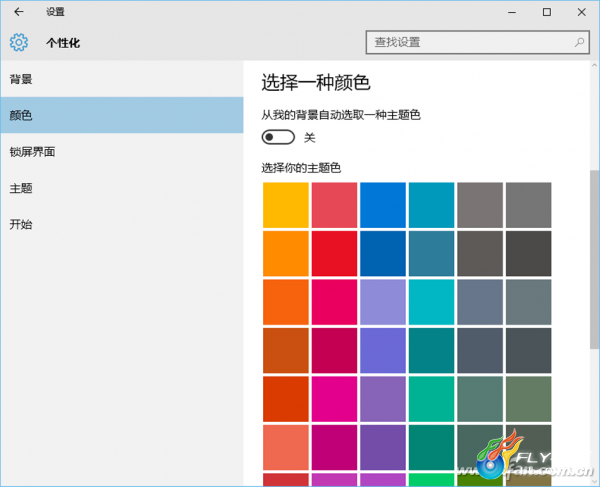Choose the dark blue swatch in second row
Screen dimensions: 600x487
pos(383,254)
